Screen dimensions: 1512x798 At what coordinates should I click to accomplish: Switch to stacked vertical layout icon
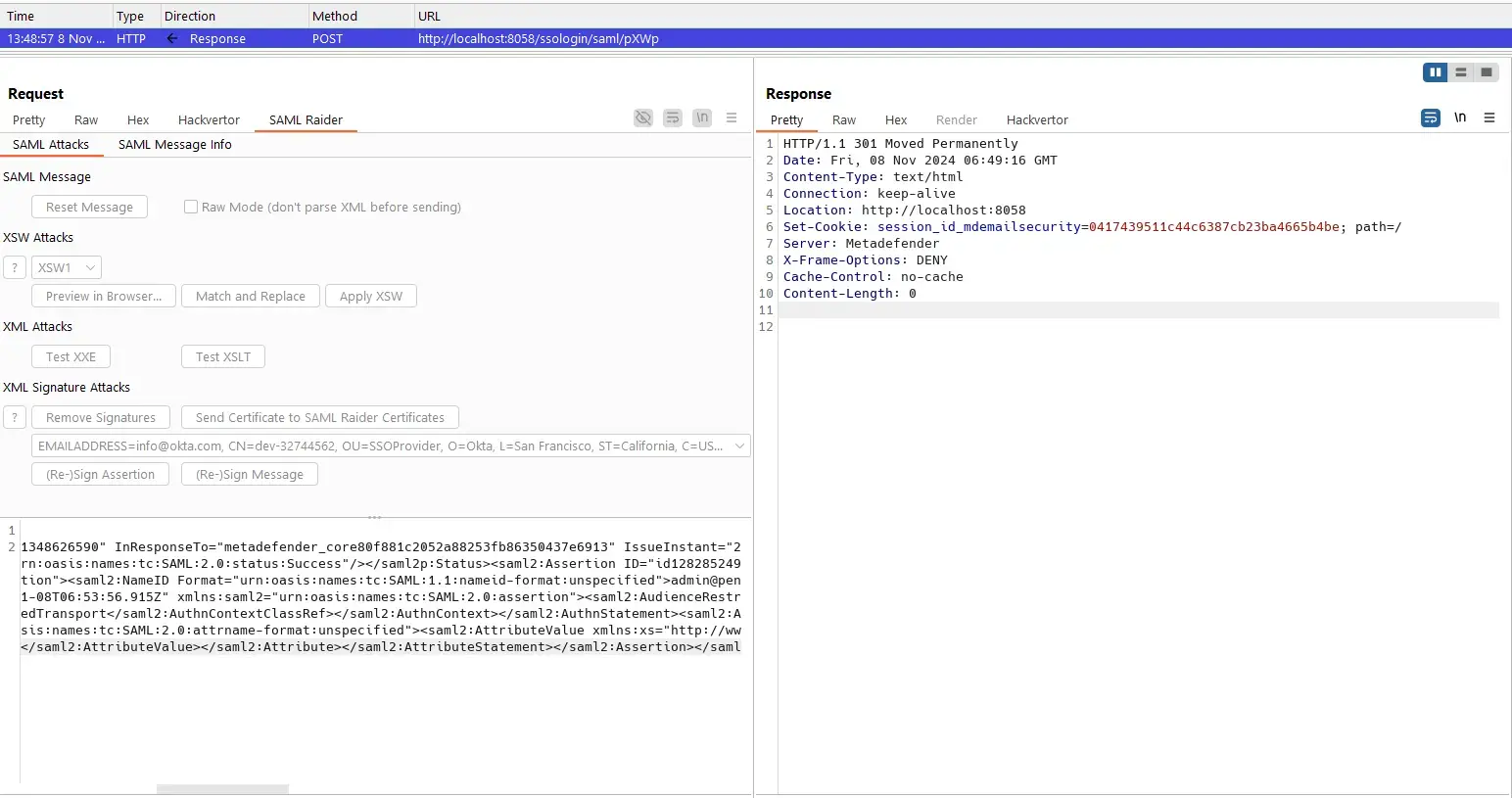tap(1461, 72)
